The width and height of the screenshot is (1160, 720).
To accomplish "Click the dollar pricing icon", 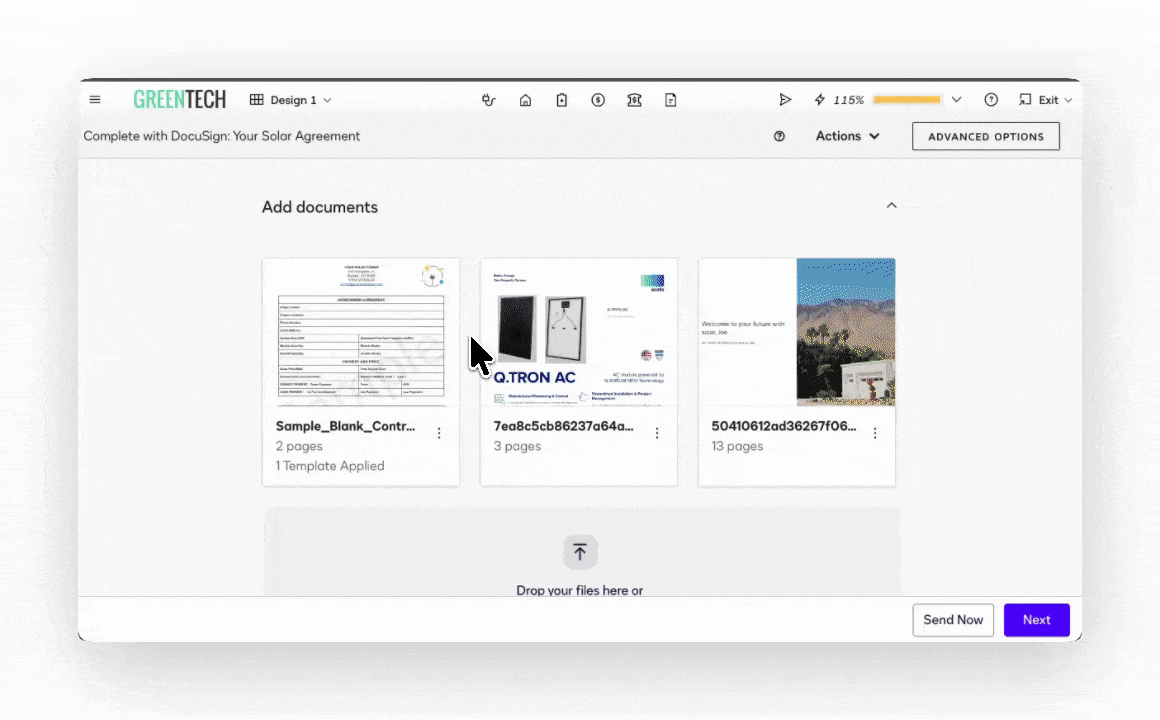I will coord(598,100).
